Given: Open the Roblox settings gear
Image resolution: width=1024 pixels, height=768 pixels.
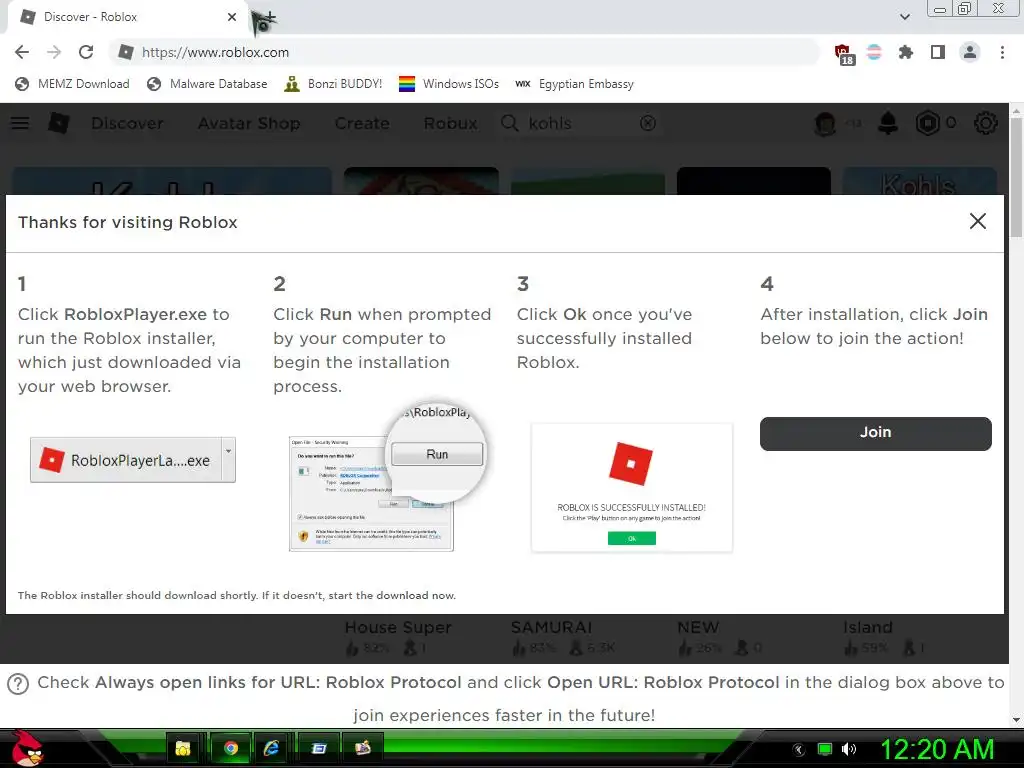Looking at the screenshot, I should pyautogui.click(x=985, y=123).
